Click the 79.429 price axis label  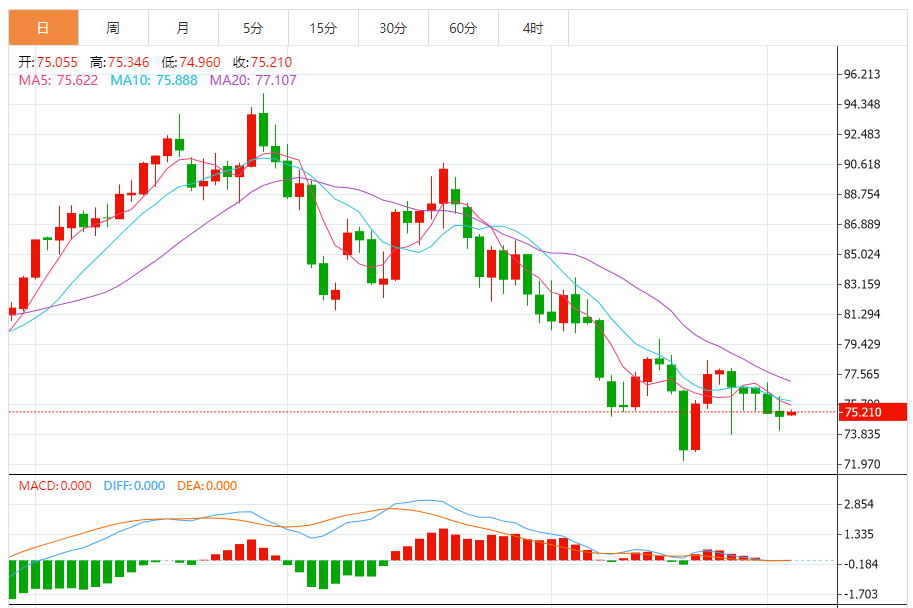(862, 344)
